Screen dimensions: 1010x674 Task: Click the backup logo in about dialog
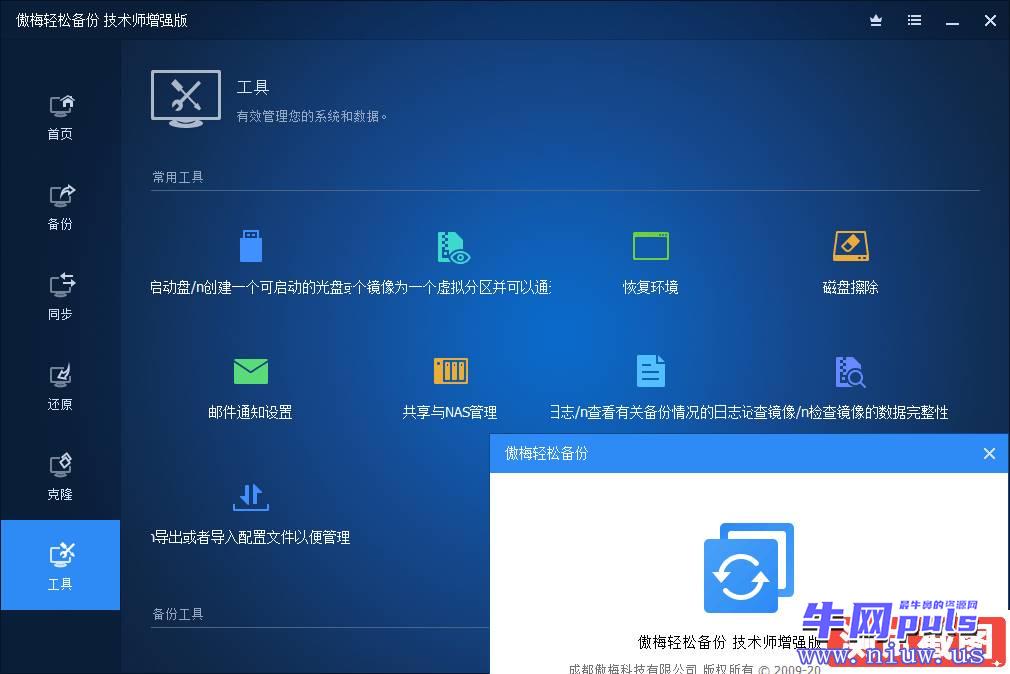(x=748, y=568)
